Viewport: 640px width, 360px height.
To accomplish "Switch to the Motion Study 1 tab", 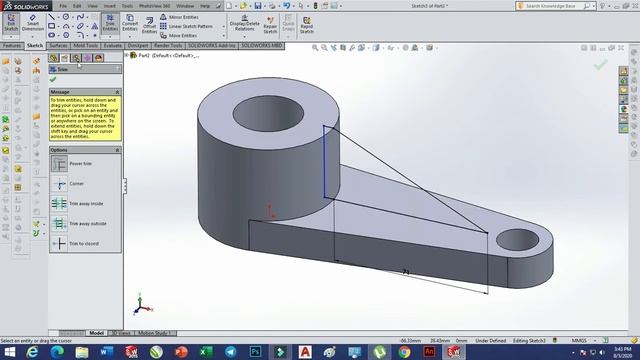I will 155,333.
